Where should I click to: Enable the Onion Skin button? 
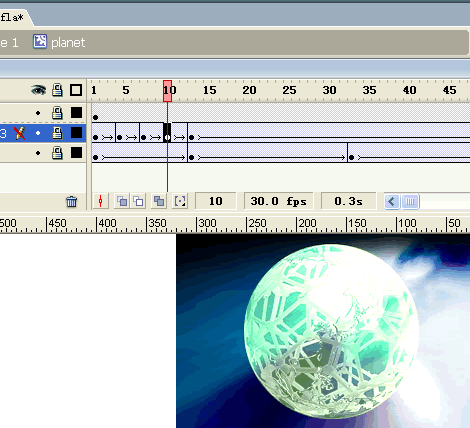tap(122, 201)
